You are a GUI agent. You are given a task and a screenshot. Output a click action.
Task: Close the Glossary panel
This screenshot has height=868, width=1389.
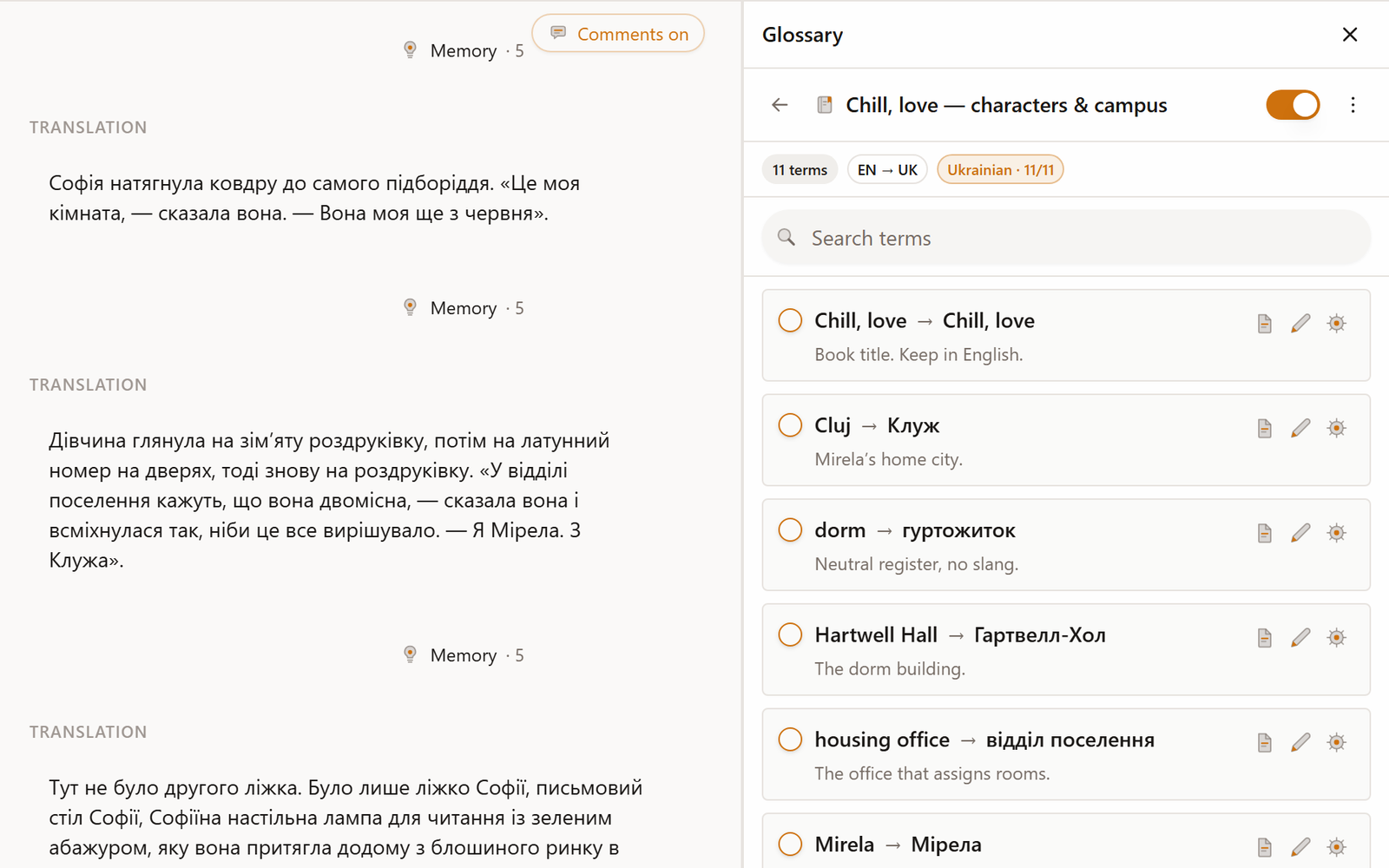tap(1350, 35)
